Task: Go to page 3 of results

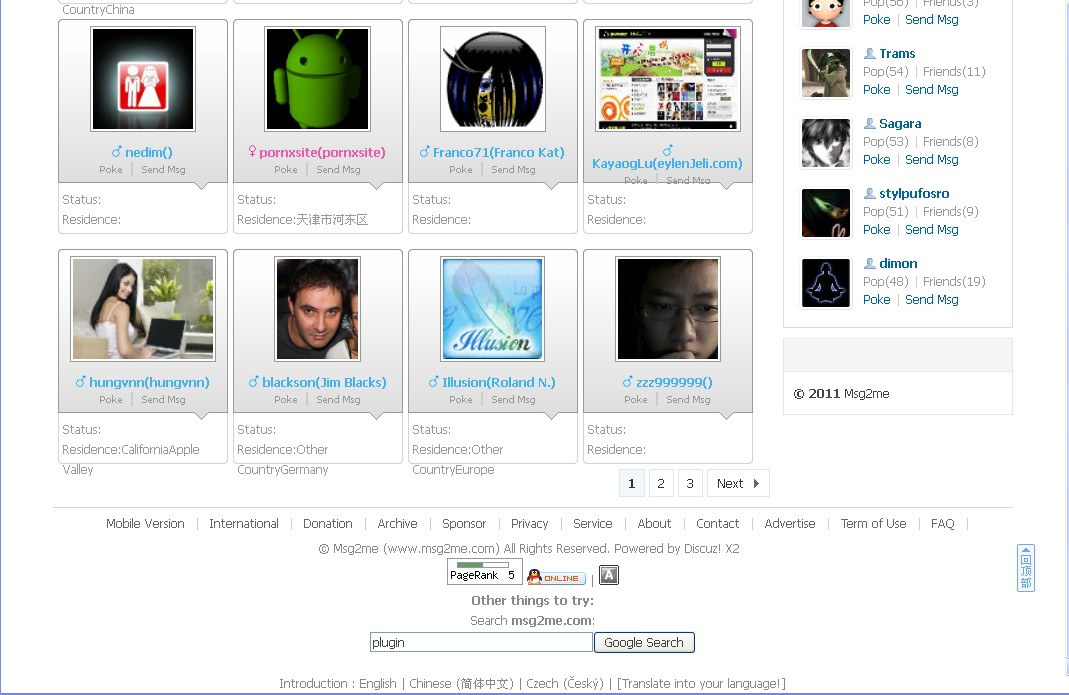Action: click(x=690, y=483)
